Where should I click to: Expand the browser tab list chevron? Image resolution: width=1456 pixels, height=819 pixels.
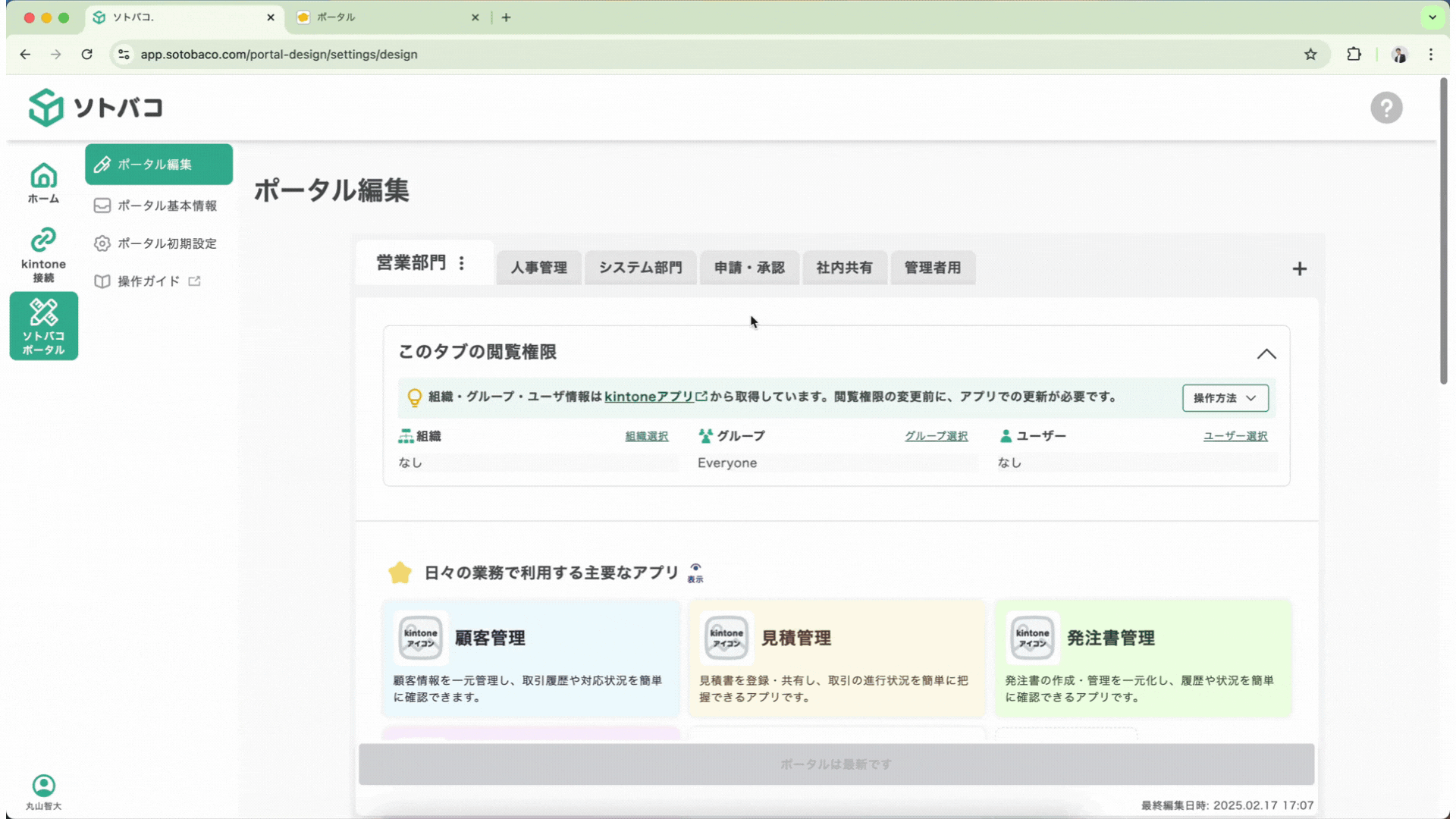pyautogui.click(x=1432, y=17)
